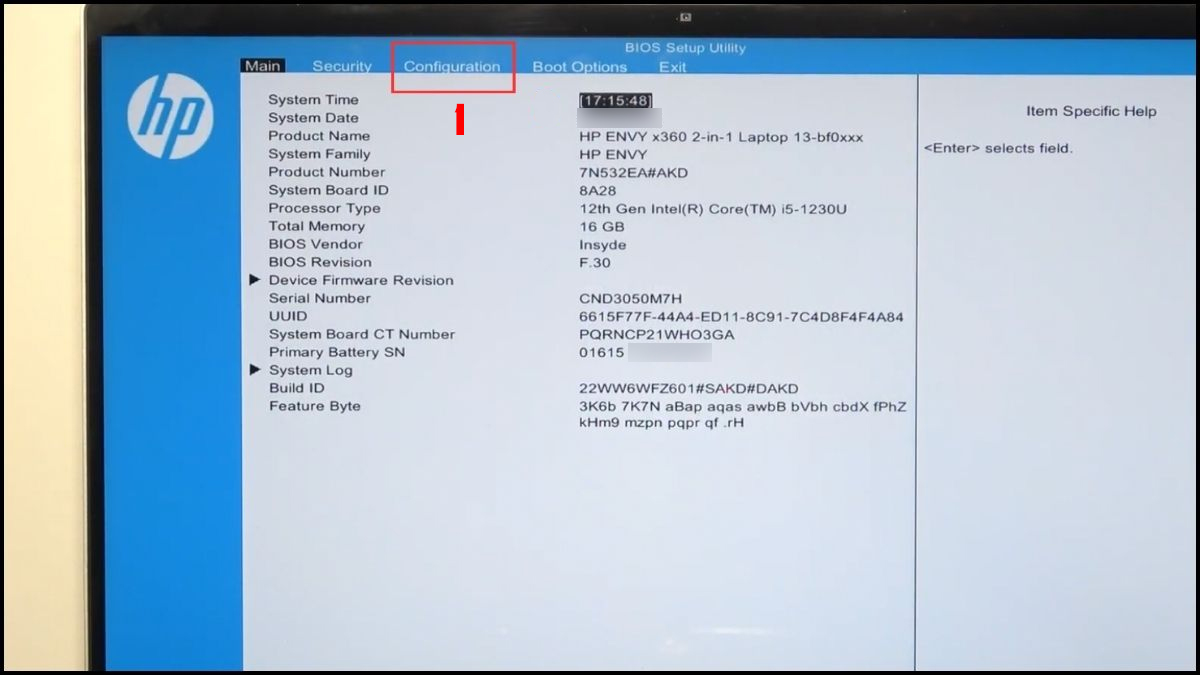
Task: Click the System Board ID label
Action: (x=328, y=190)
